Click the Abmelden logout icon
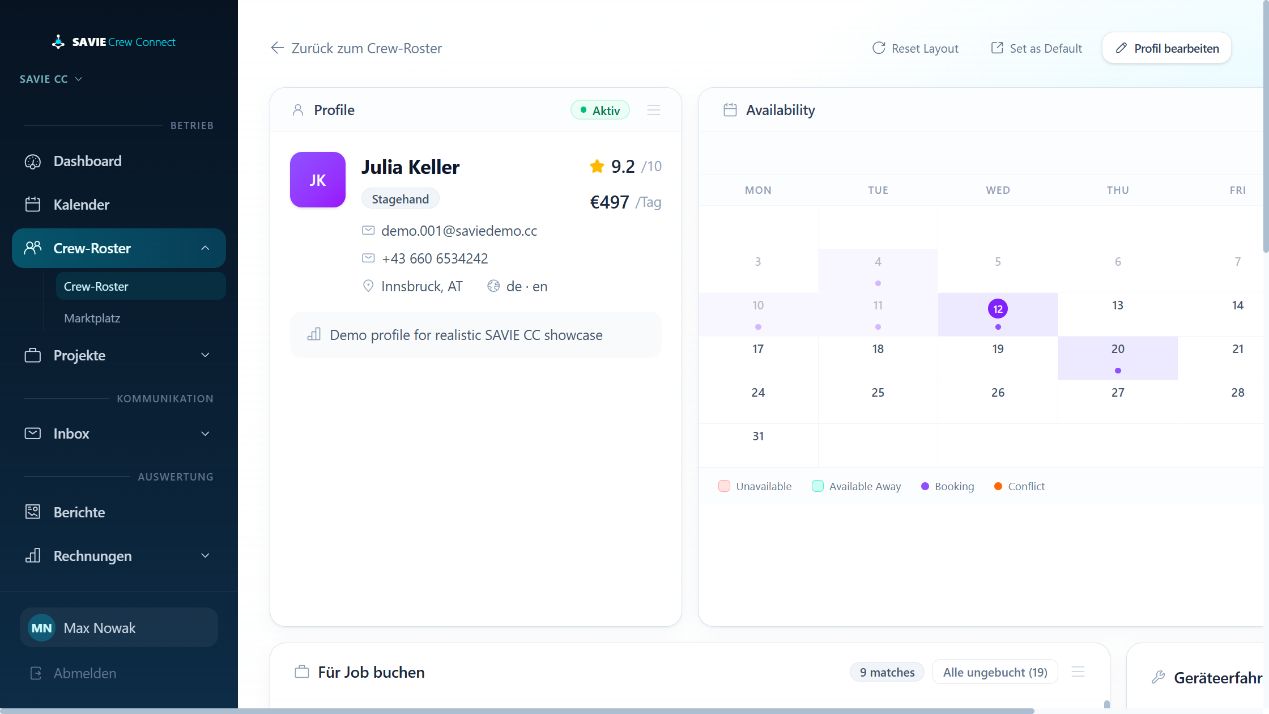 point(36,673)
